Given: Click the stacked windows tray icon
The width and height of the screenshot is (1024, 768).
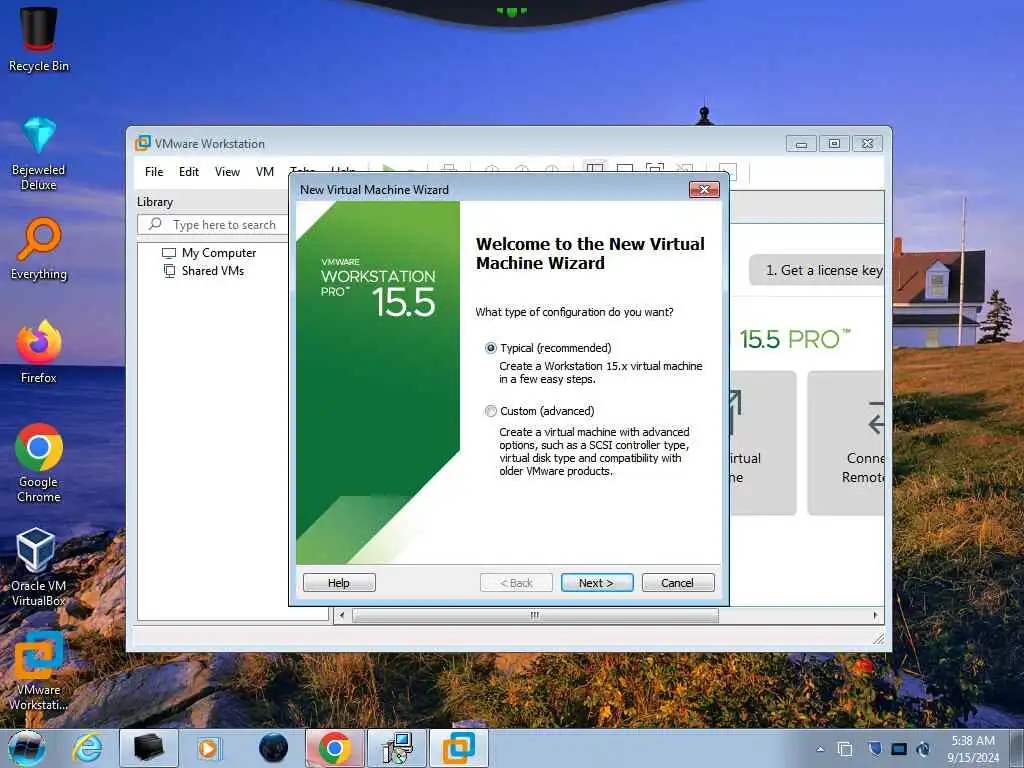Looking at the screenshot, I should pyautogui.click(x=845, y=749).
